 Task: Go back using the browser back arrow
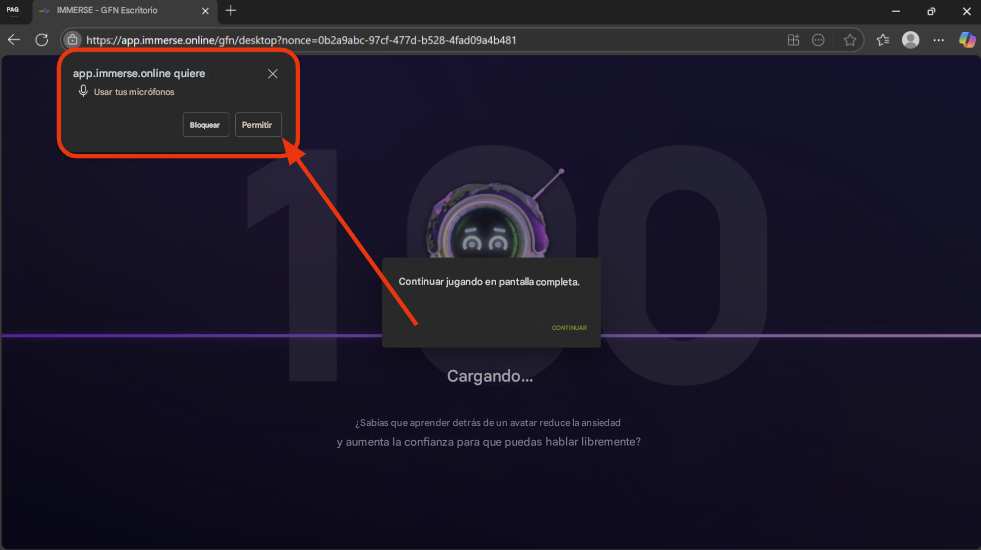14,40
